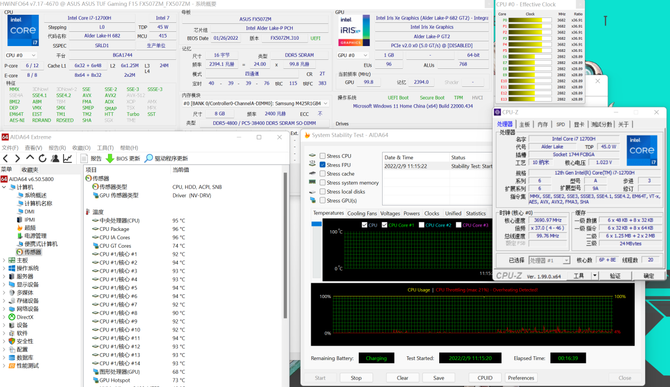Open the graph chart toolbar icon
670x387 pixels.
(x=68, y=158)
